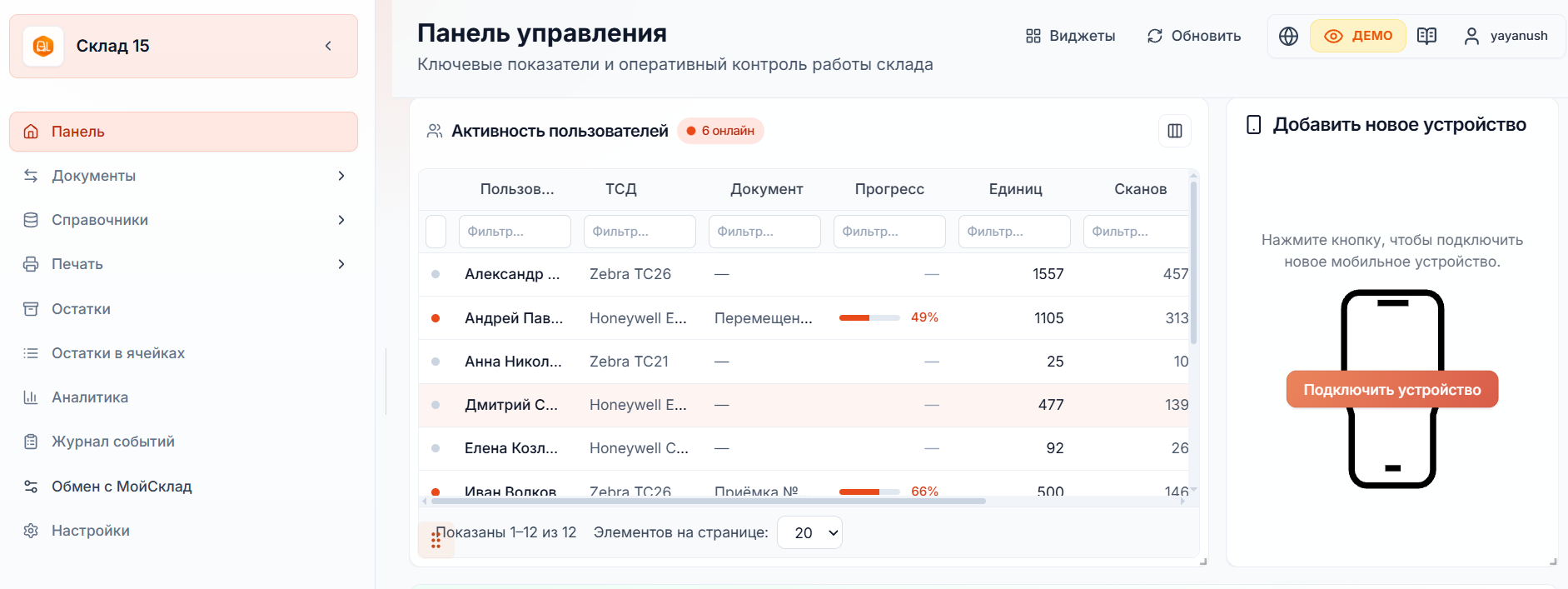Open the Виджеты button
Viewport: 1568px width, 589px height.
coord(1070,36)
